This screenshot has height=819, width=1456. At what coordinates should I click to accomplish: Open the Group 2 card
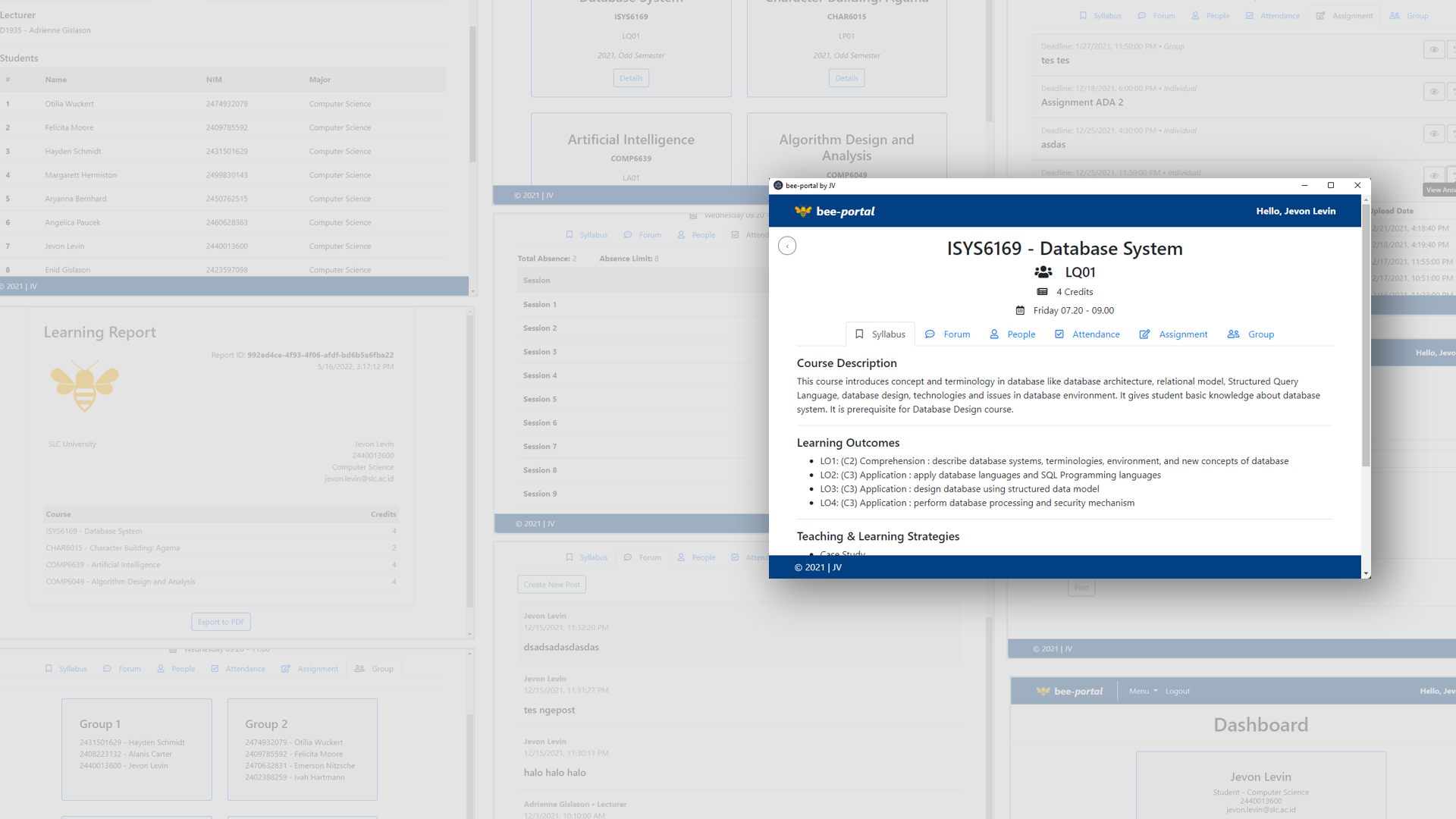(x=303, y=749)
